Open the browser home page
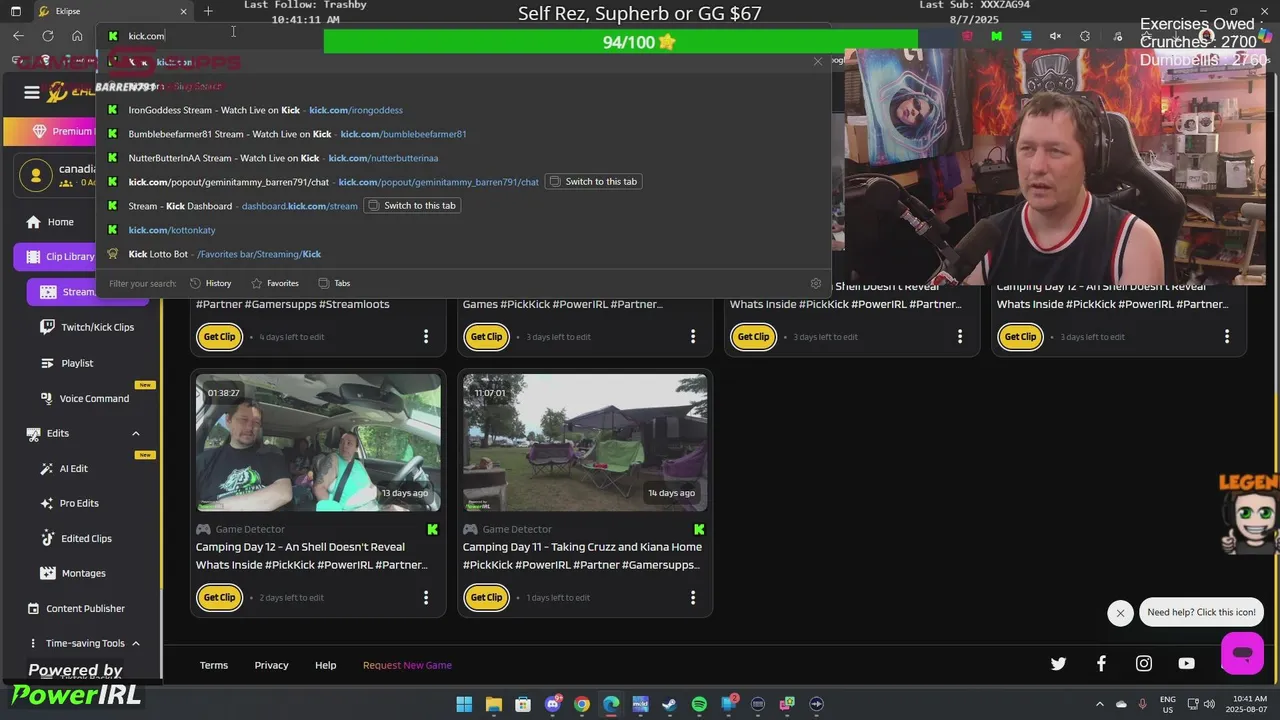1280x720 pixels. [x=77, y=36]
